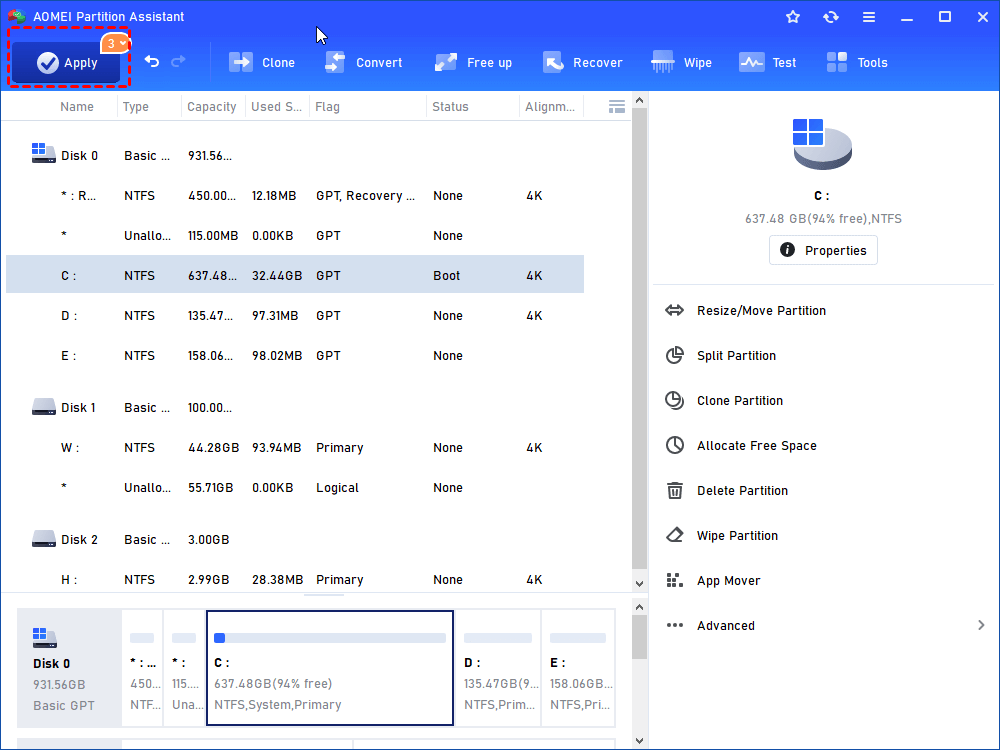Sort by the Status column header

point(450,107)
